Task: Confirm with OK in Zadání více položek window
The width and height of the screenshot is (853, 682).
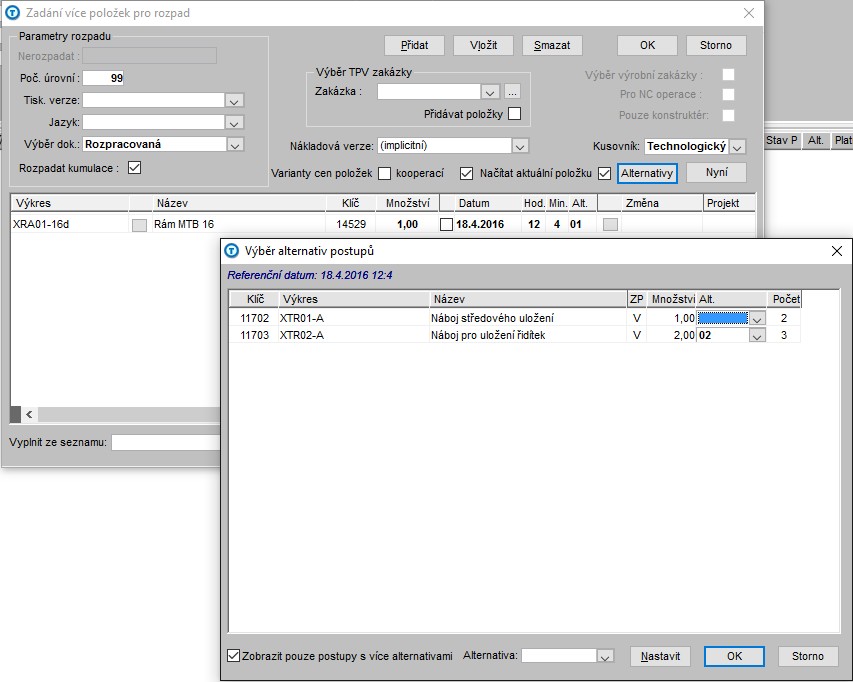Action: [x=647, y=45]
